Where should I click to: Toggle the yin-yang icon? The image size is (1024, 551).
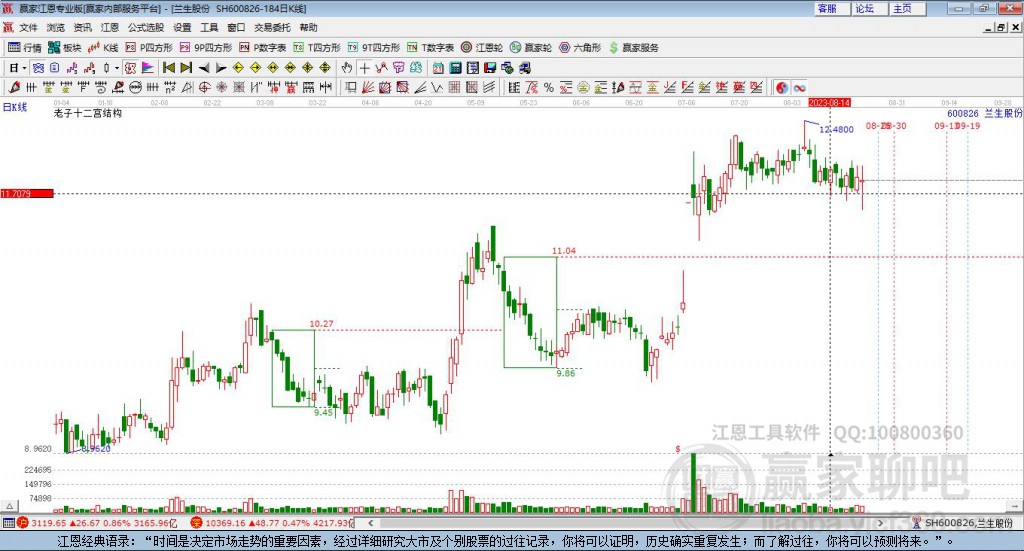tap(782, 87)
